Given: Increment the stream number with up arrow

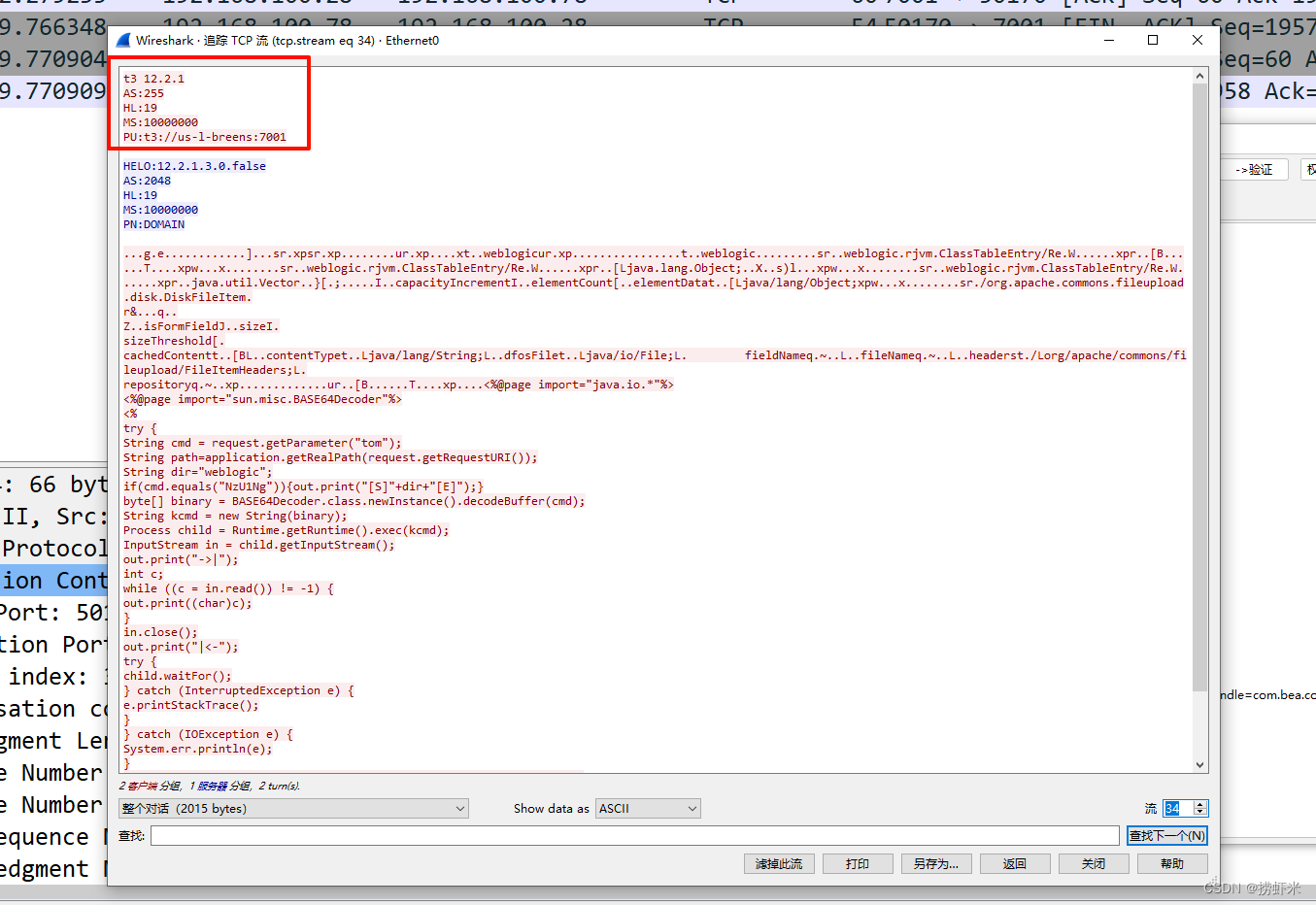Looking at the screenshot, I should click(x=1200, y=805).
